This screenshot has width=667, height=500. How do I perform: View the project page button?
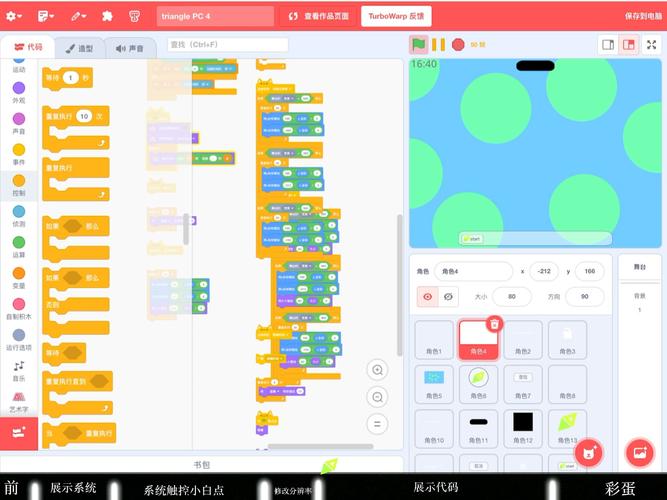point(318,16)
